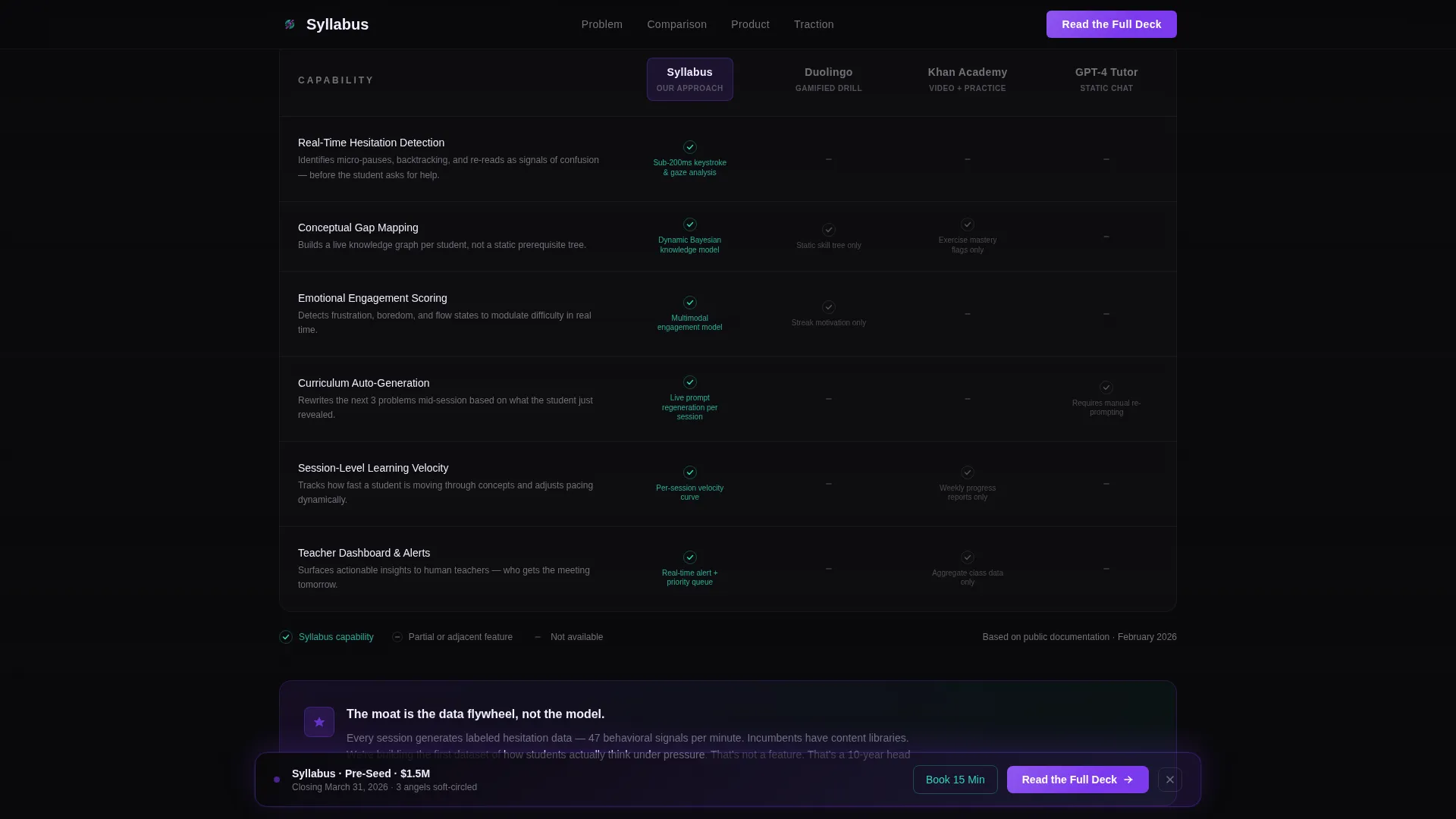Open the Problem nav section
The width and height of the screenshot is (1456, 819).
[x=602, y=24]
